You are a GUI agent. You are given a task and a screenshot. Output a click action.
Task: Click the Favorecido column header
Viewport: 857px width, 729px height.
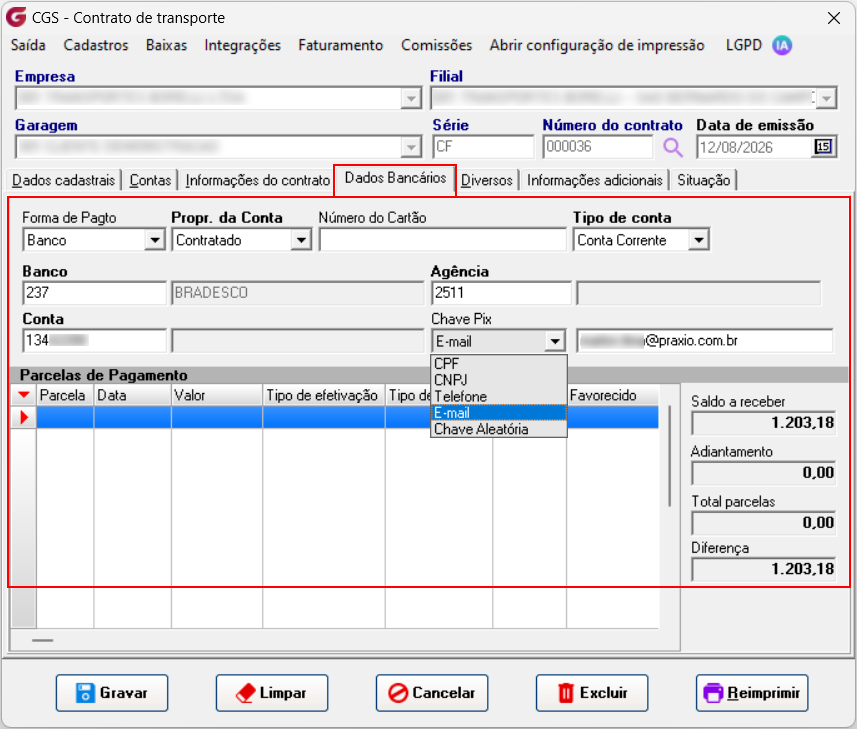(x=613, y=395)
